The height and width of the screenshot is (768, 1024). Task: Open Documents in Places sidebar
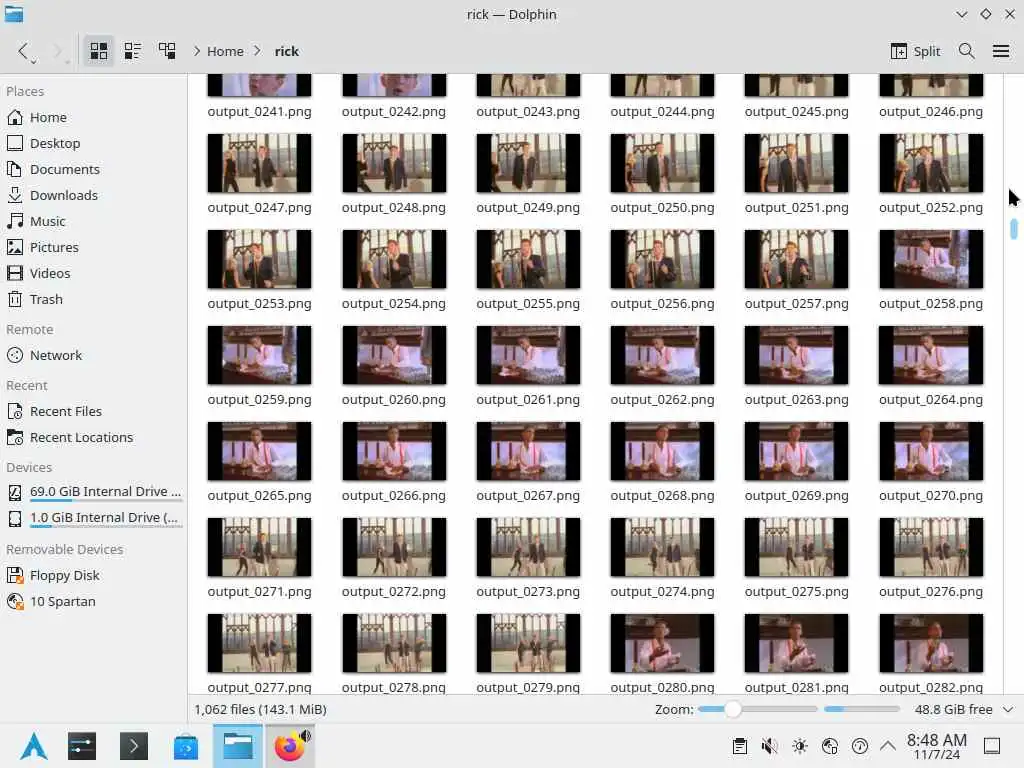(93, 169)
